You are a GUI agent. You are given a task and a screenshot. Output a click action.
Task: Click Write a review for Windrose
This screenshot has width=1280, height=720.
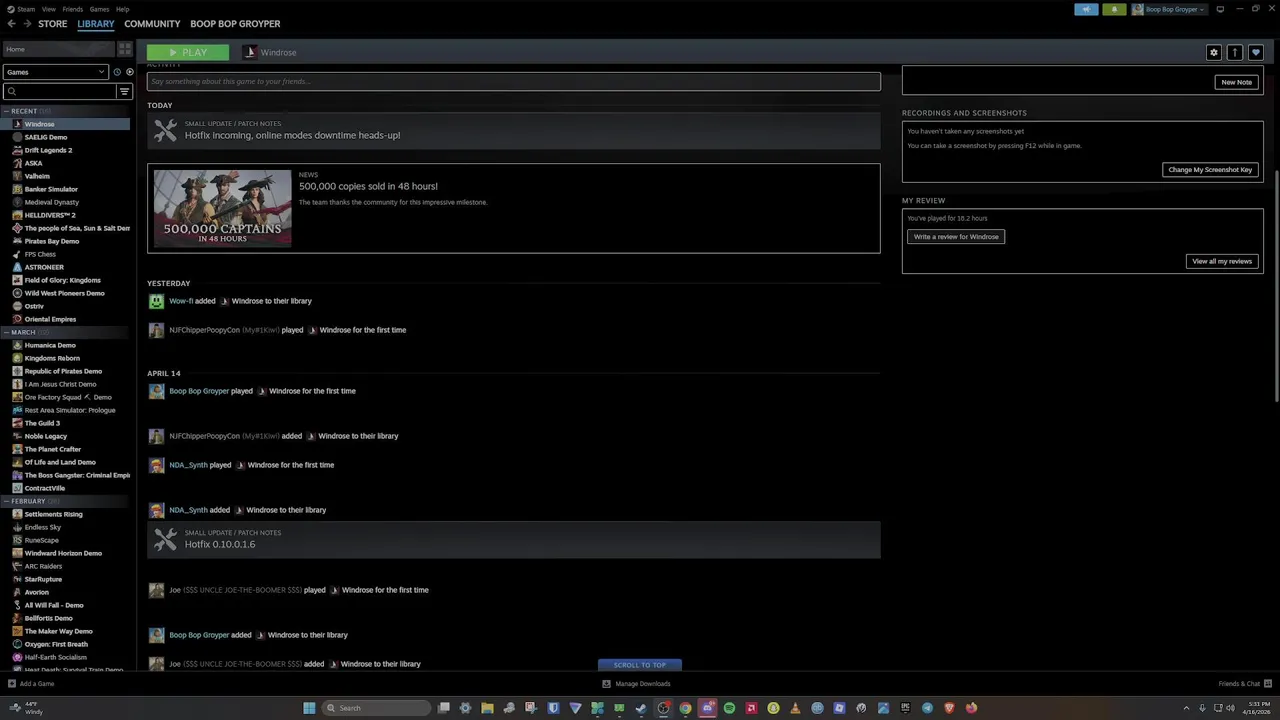(x=956, y=237)
